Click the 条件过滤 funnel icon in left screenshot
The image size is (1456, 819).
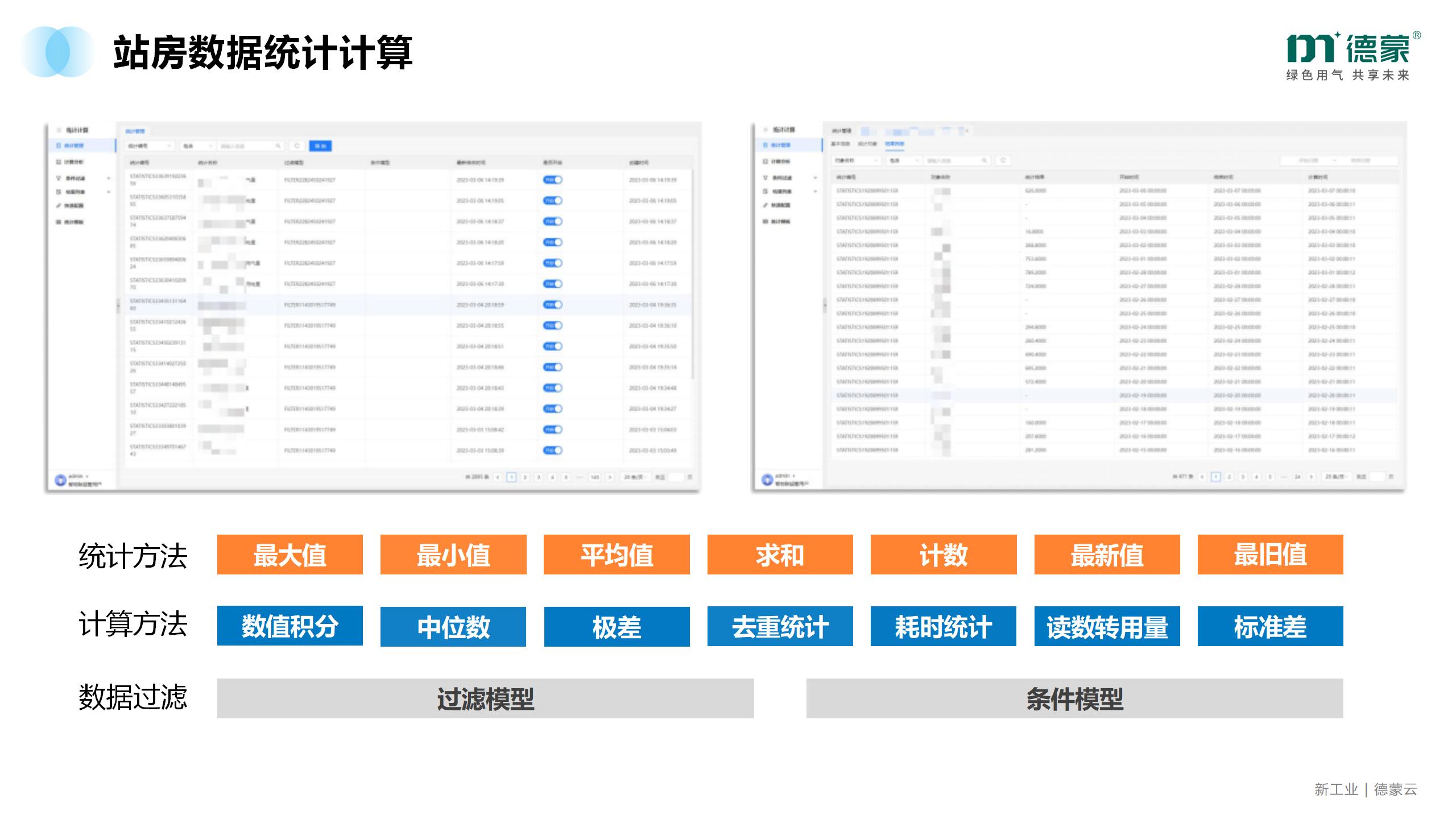coord(58,178)
